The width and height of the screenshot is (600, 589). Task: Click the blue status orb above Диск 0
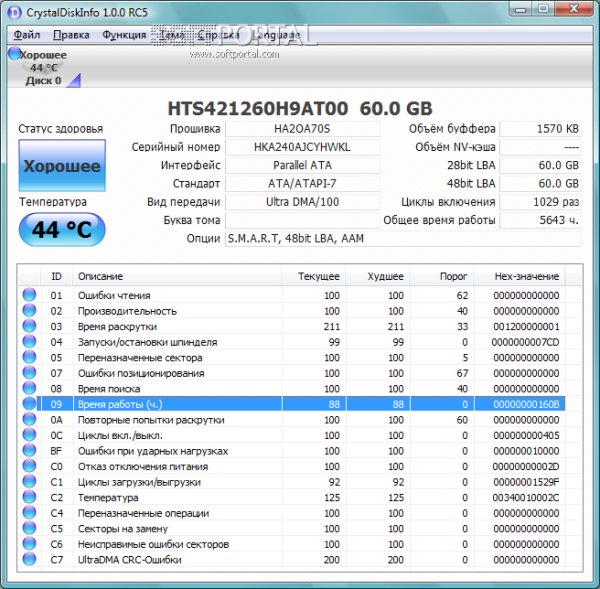pos(14,53)
